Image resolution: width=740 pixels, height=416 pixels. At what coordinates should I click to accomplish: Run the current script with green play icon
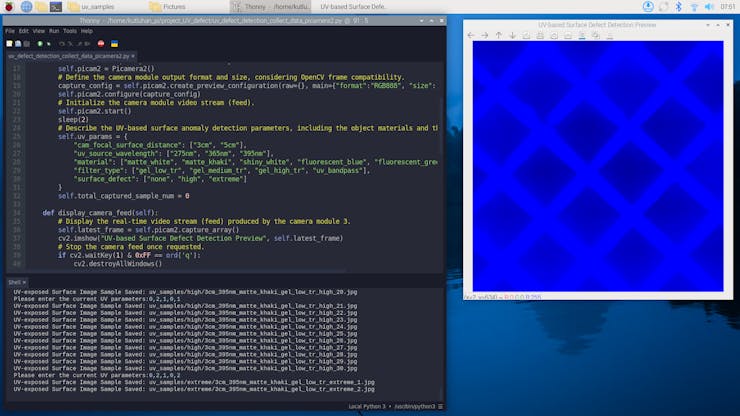[x=40, y=43]
